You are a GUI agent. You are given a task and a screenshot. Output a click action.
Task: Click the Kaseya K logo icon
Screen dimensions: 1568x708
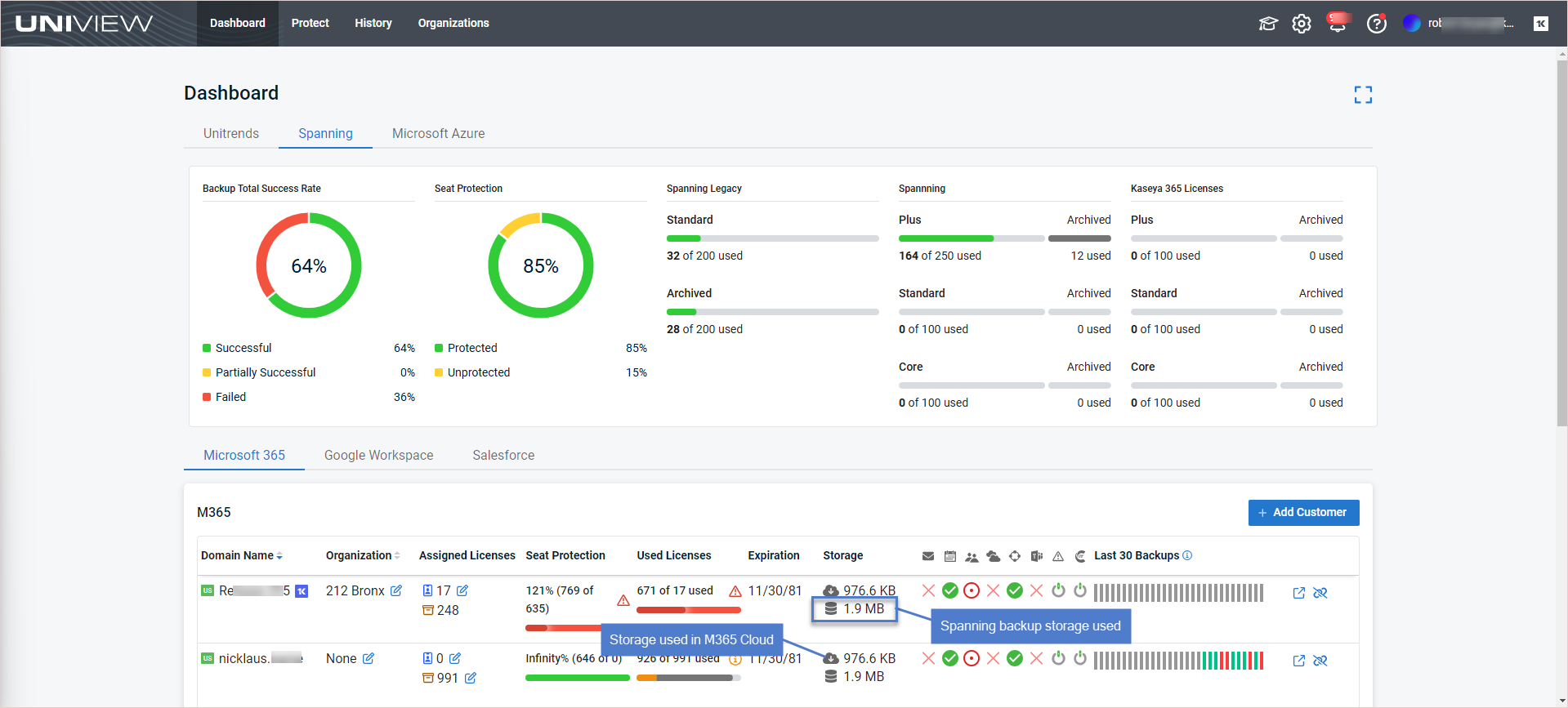coord(1540,24)
